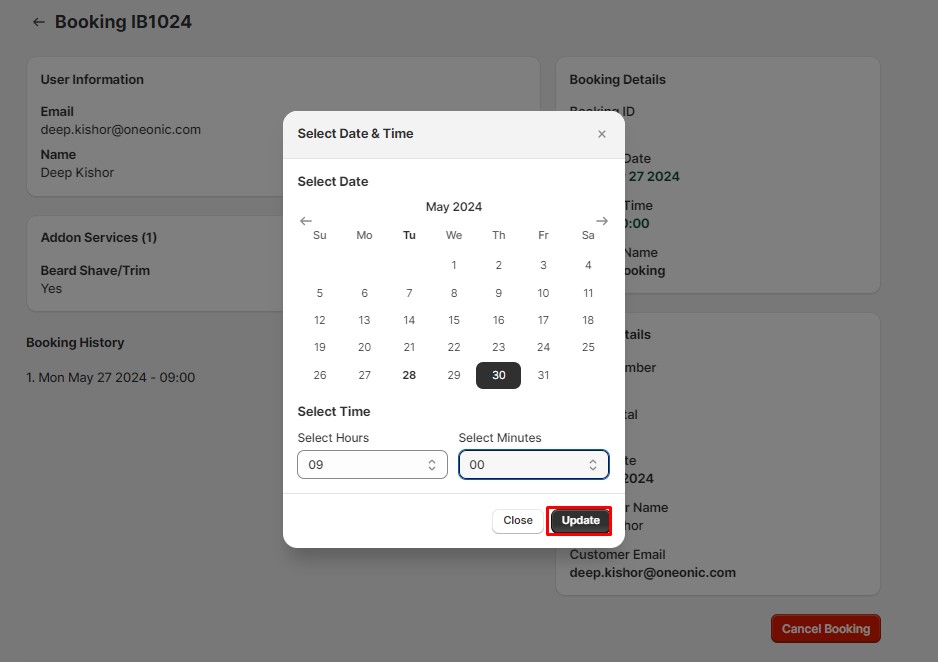This screenshot has width=938, height=662.
Task: Choose May 10 on the calendar
Action: click(543, 294)
